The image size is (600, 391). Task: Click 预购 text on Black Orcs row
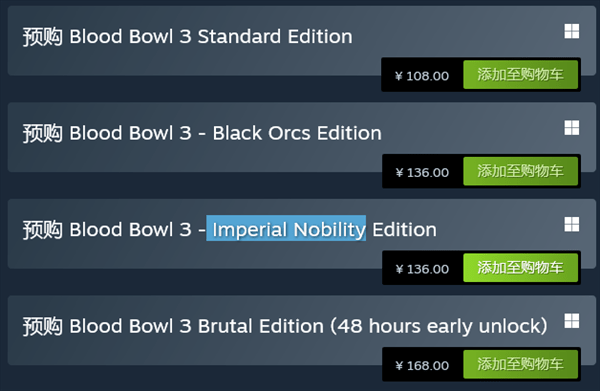pos(42,134)
